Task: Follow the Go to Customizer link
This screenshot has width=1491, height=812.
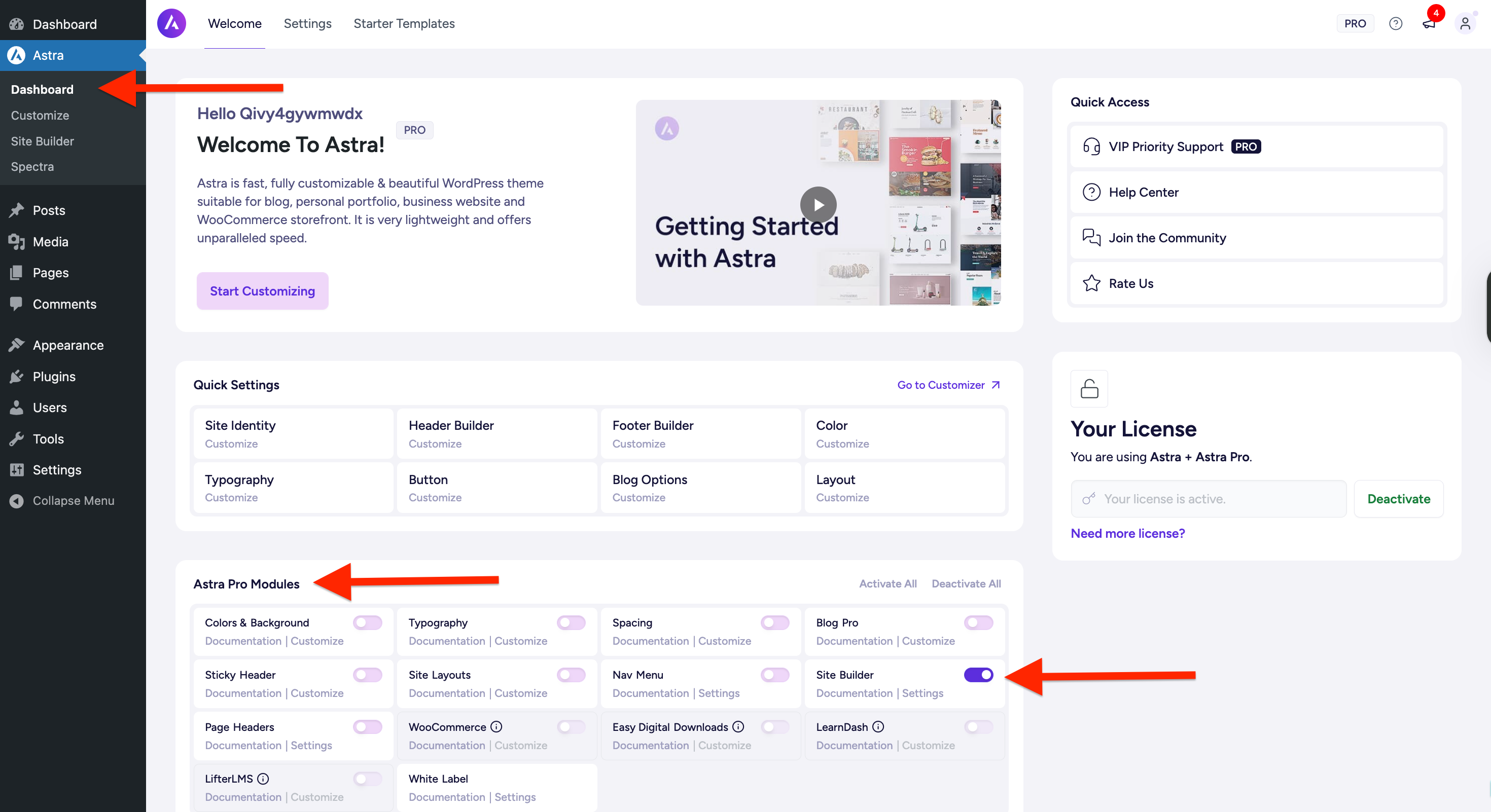Action: (x=948, y=385)
